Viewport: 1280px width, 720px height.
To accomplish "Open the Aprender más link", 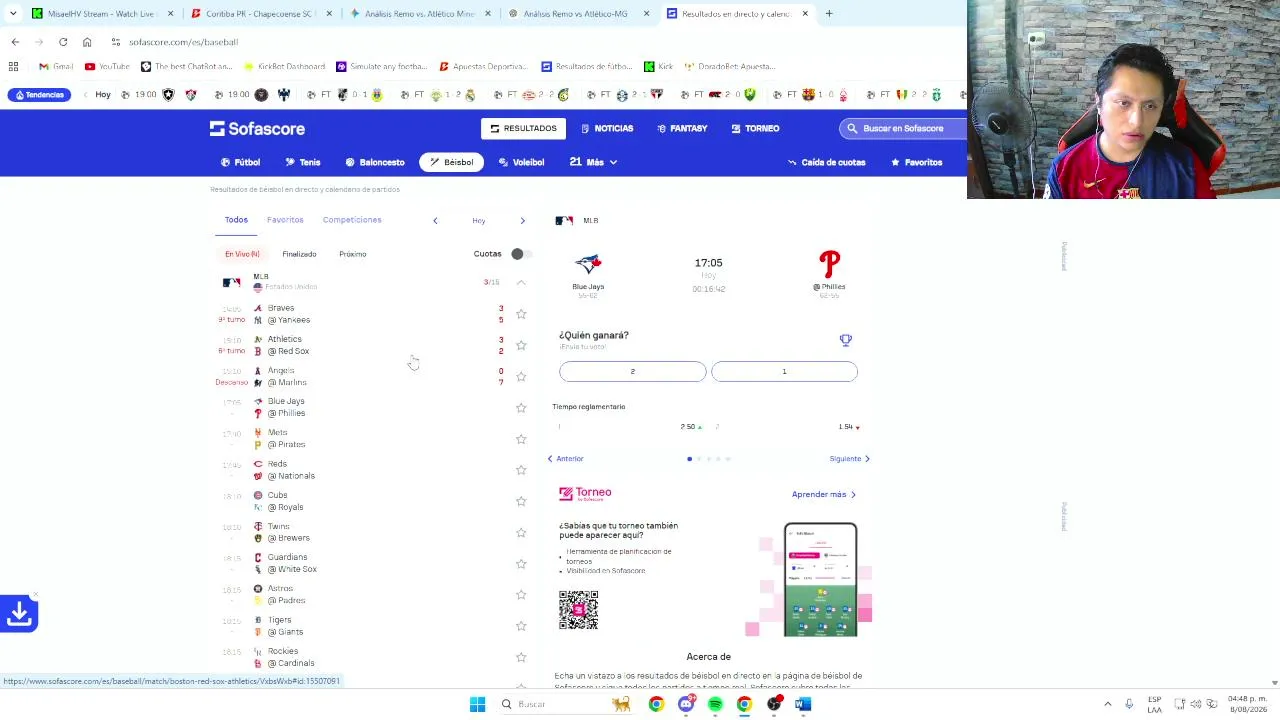I will pyautogui.click(x=824, y=494).
